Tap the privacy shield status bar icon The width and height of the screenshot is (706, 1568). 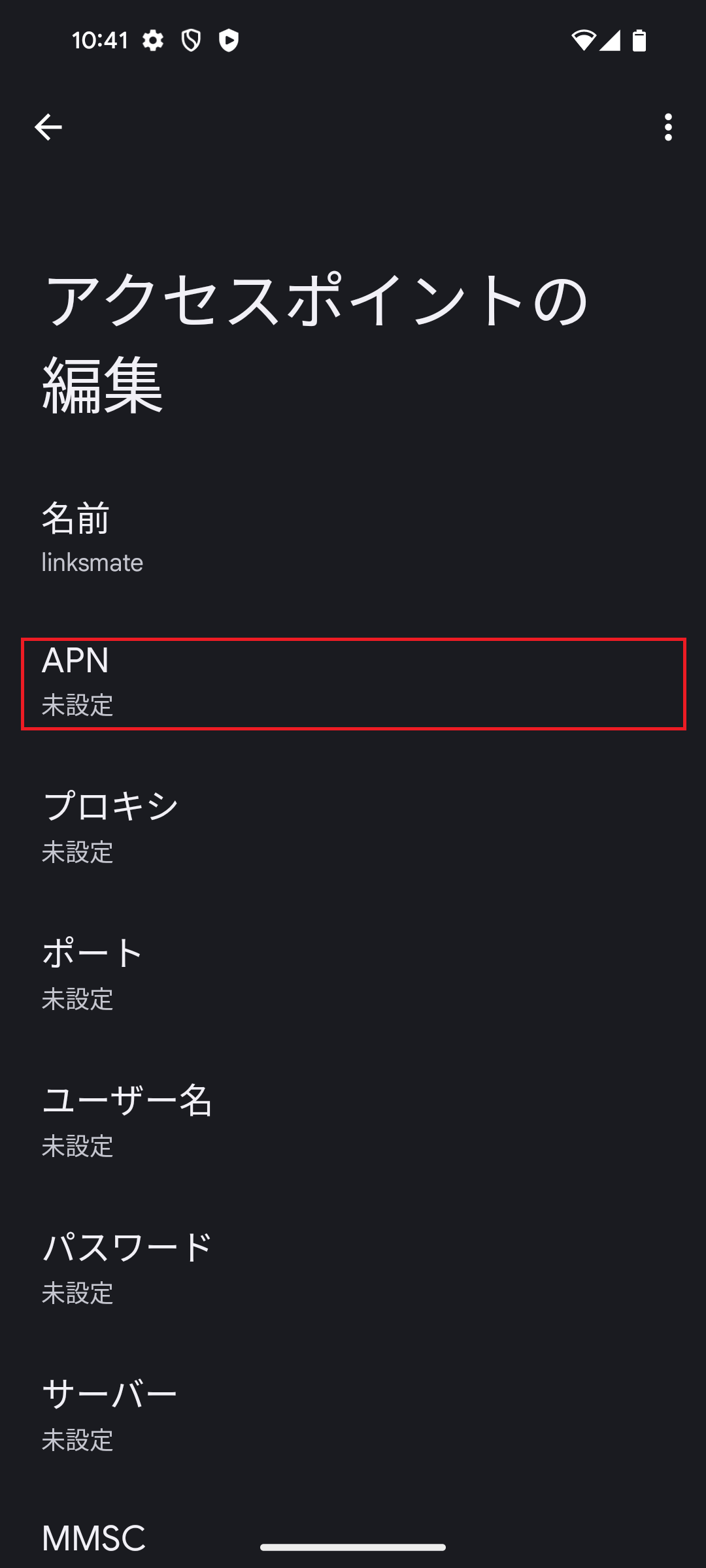click(x=191, y=40)
